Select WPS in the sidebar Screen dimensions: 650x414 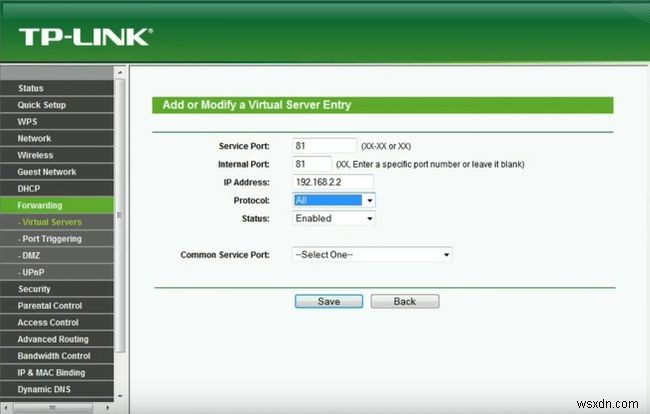[x=57, y=121]
